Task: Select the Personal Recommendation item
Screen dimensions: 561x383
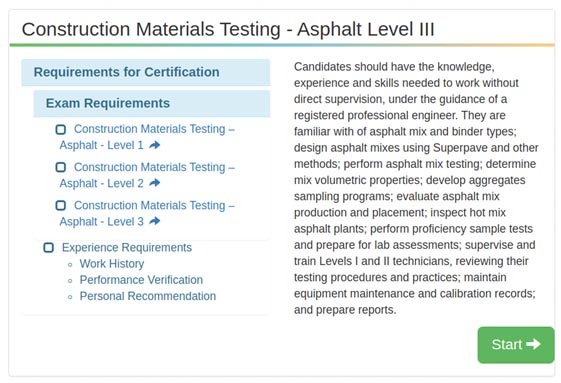Action: (x=148, y=296)
